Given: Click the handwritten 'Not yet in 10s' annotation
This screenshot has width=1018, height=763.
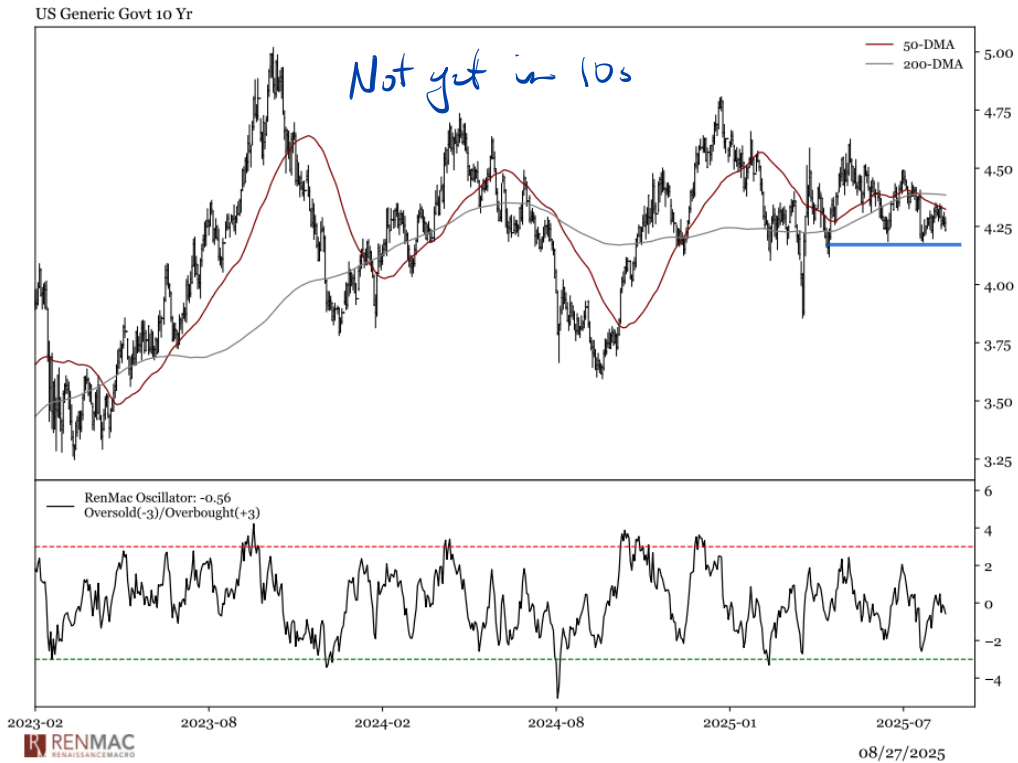Looking at the screenshot, I should click(489, 76).
